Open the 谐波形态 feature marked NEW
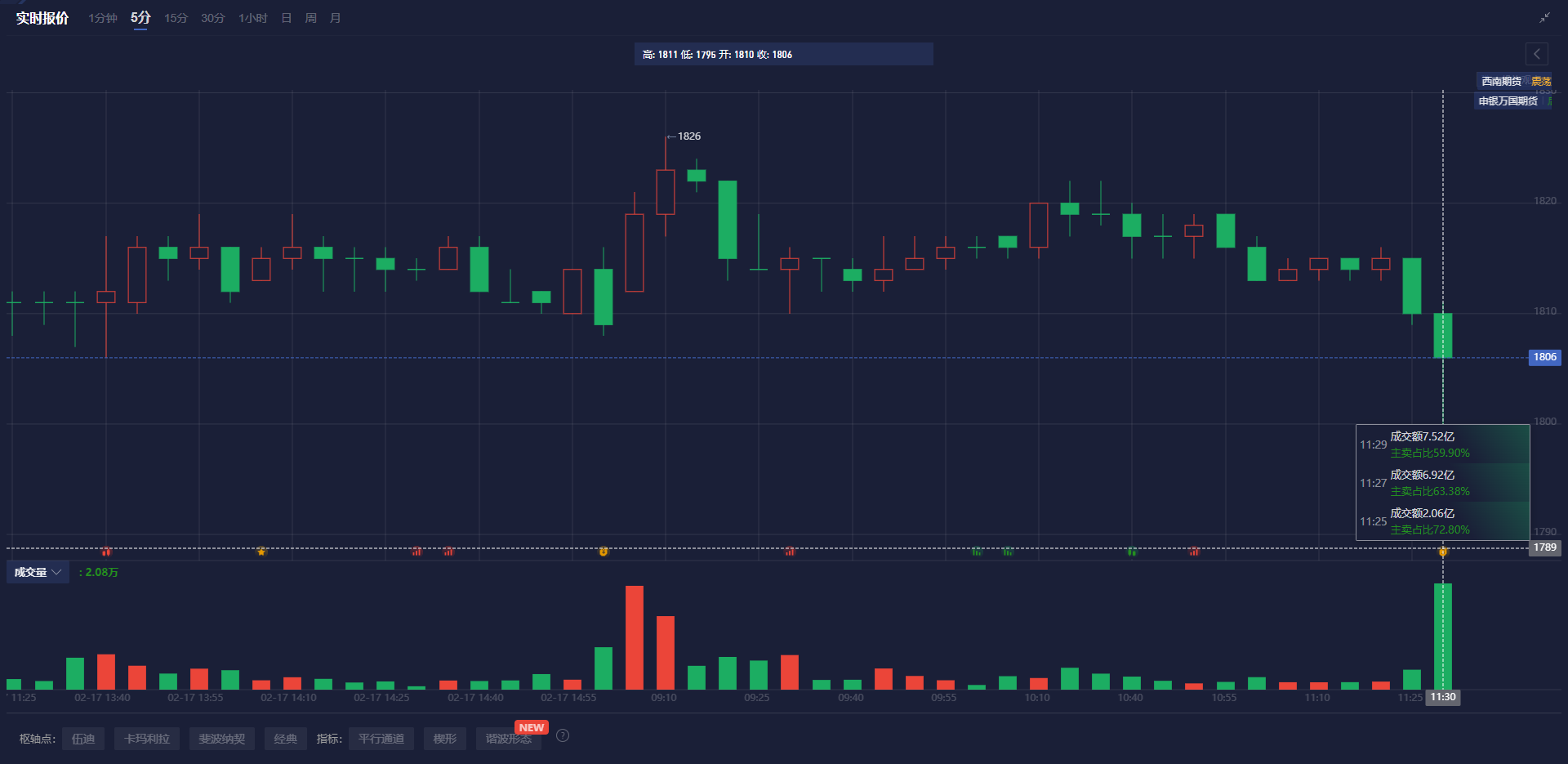This screenshot has width=1568, height=764. pos(508,738)
